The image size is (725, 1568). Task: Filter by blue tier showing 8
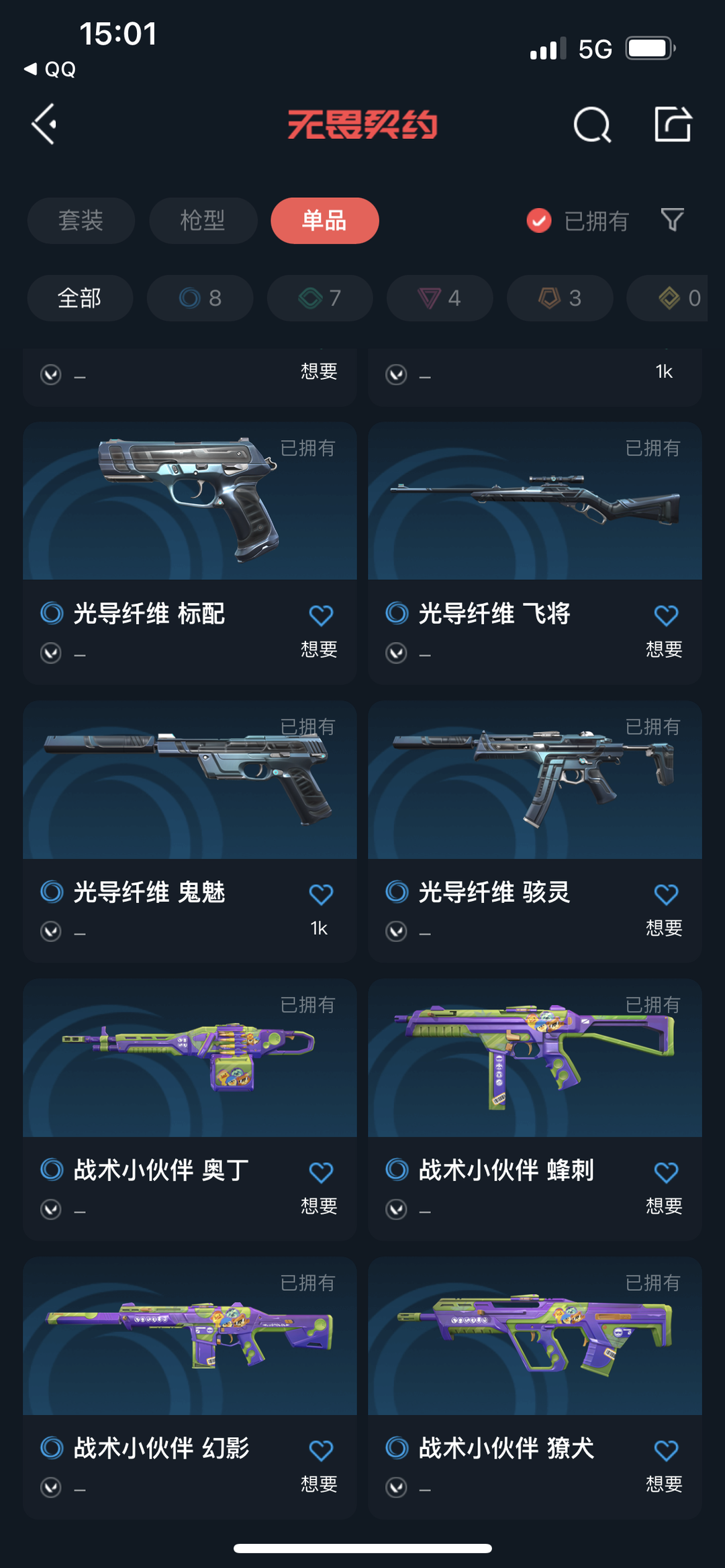coord(200,298)
